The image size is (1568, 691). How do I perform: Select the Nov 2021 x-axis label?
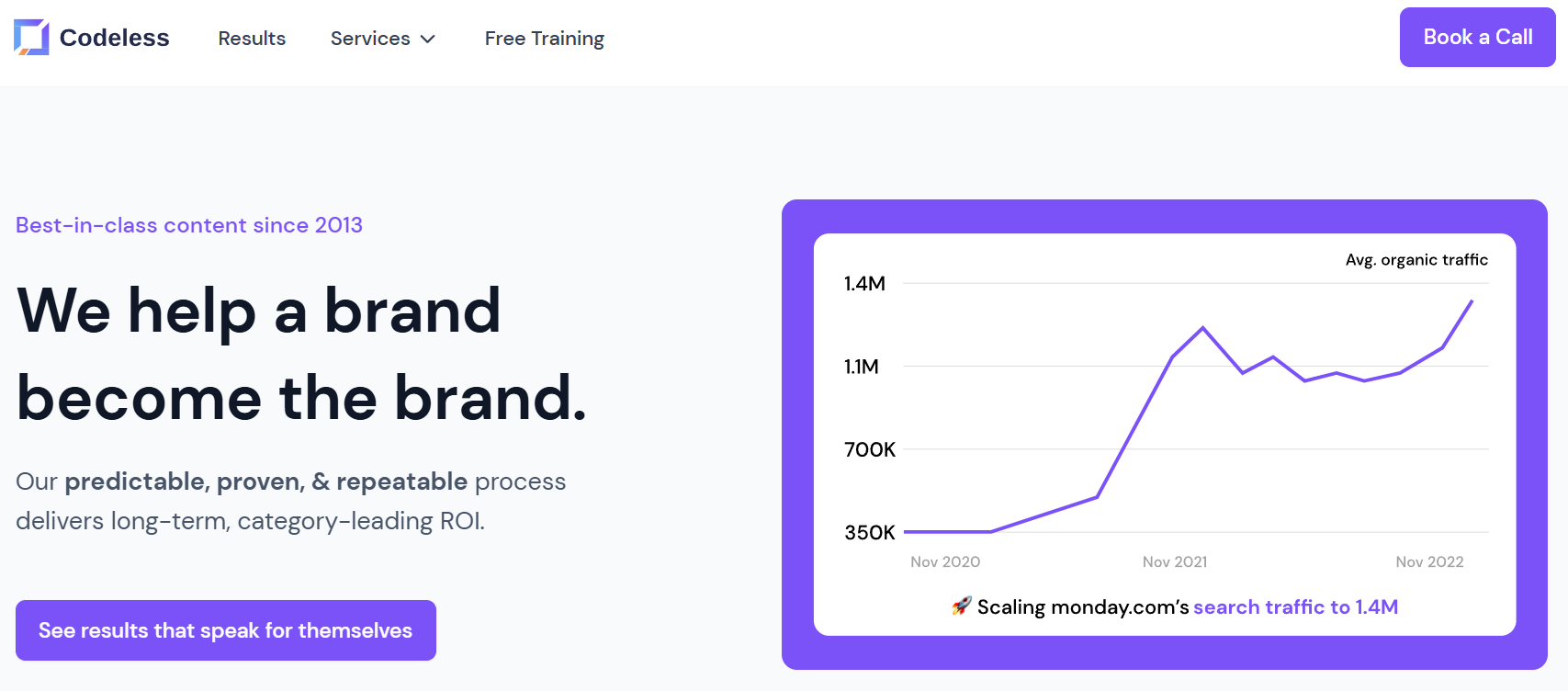coord(1174,561)
